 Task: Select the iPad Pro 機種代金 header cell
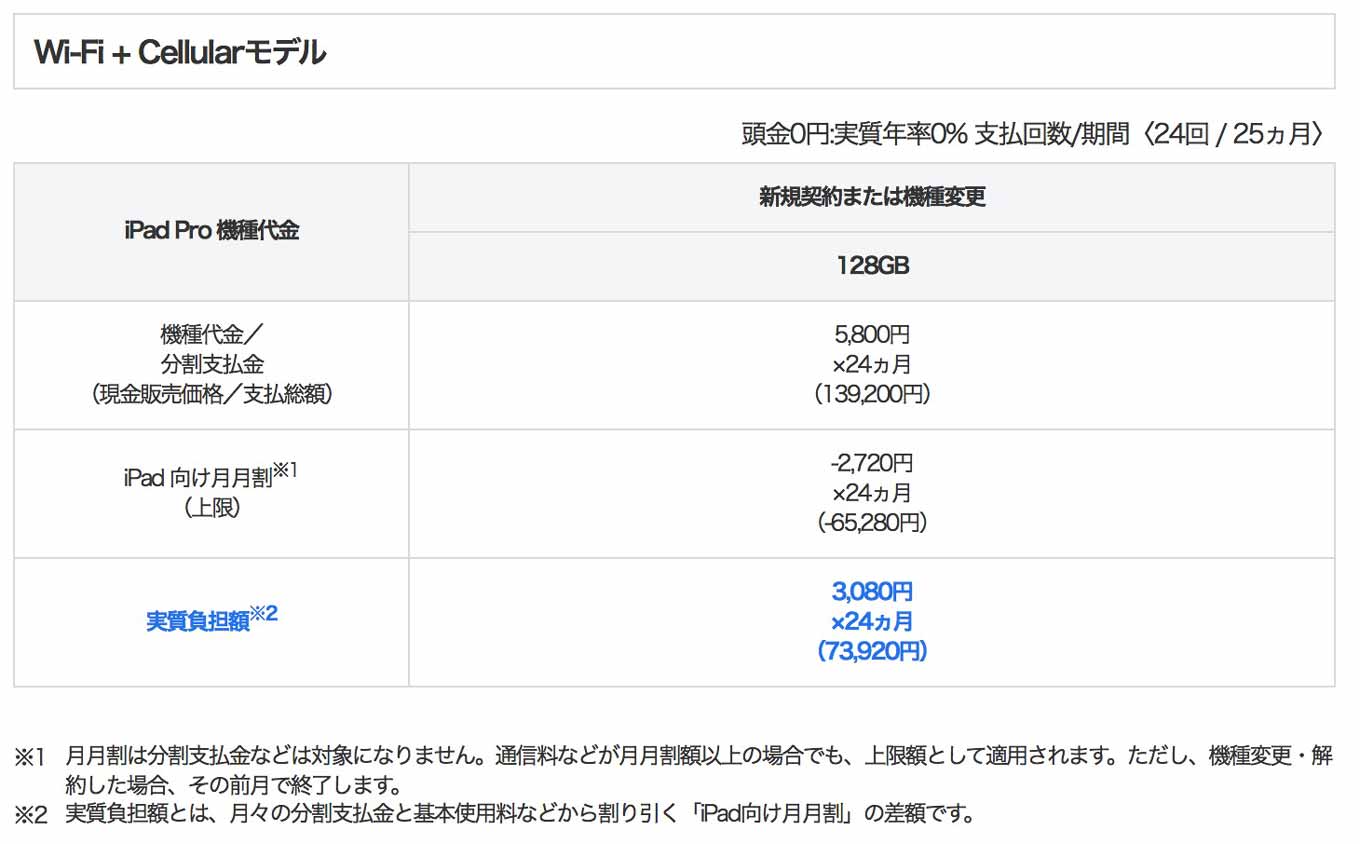click(211, 232)
